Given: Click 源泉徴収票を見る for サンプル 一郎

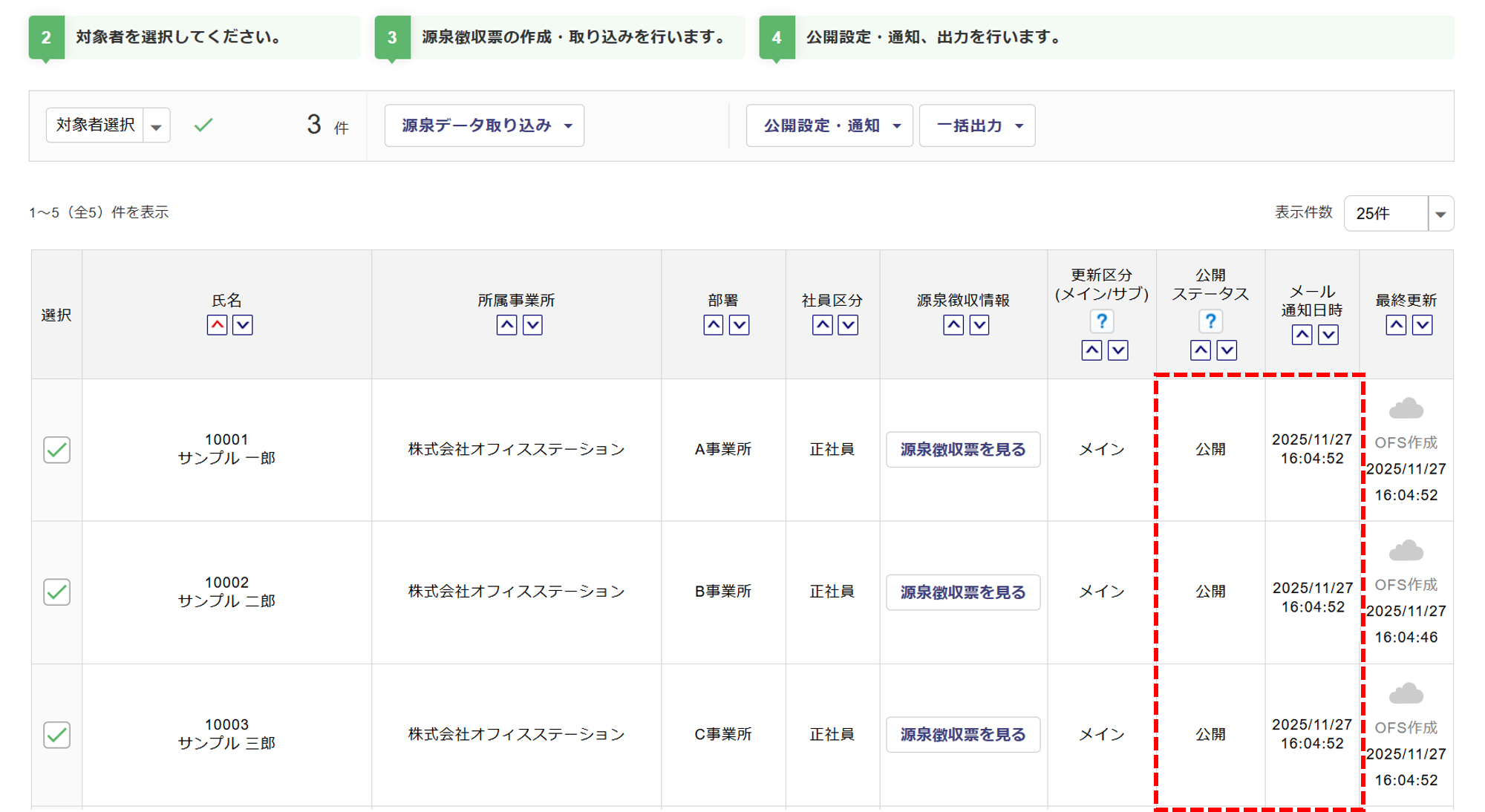Looking at the screenshot, I should [963, 450].
